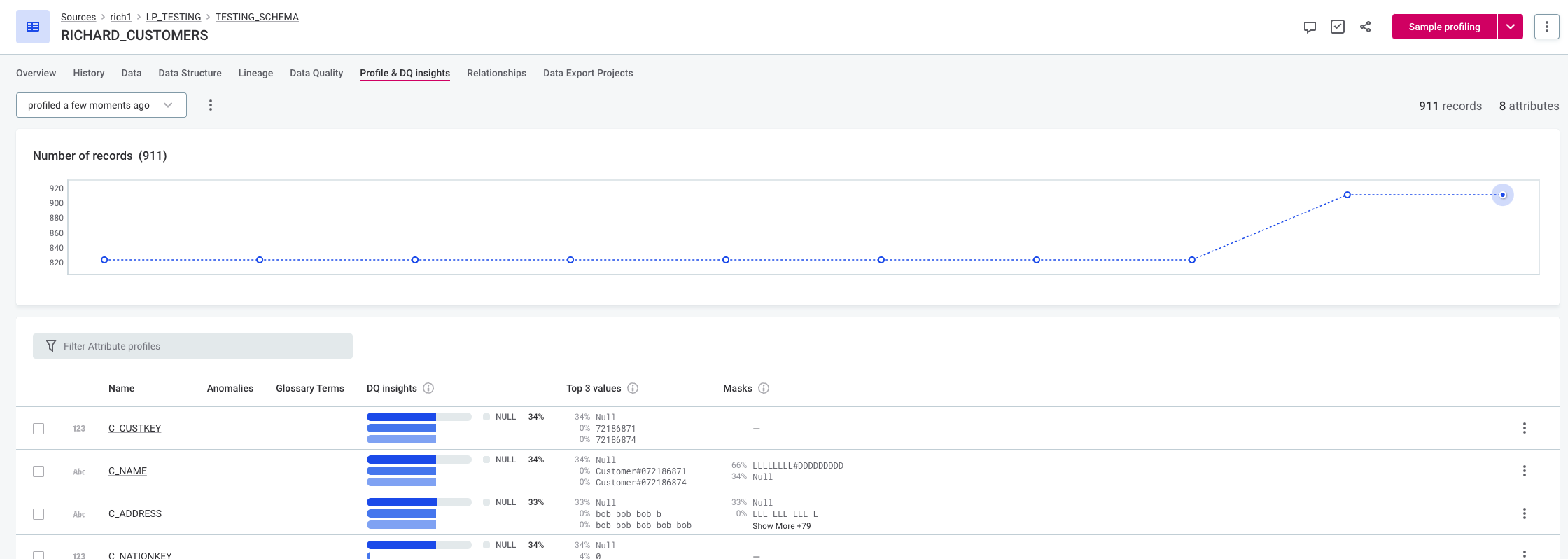1568x559 pixels.
Task: Expand the Sample profiling dropdown arrow
Action: tap(1510, 27)
